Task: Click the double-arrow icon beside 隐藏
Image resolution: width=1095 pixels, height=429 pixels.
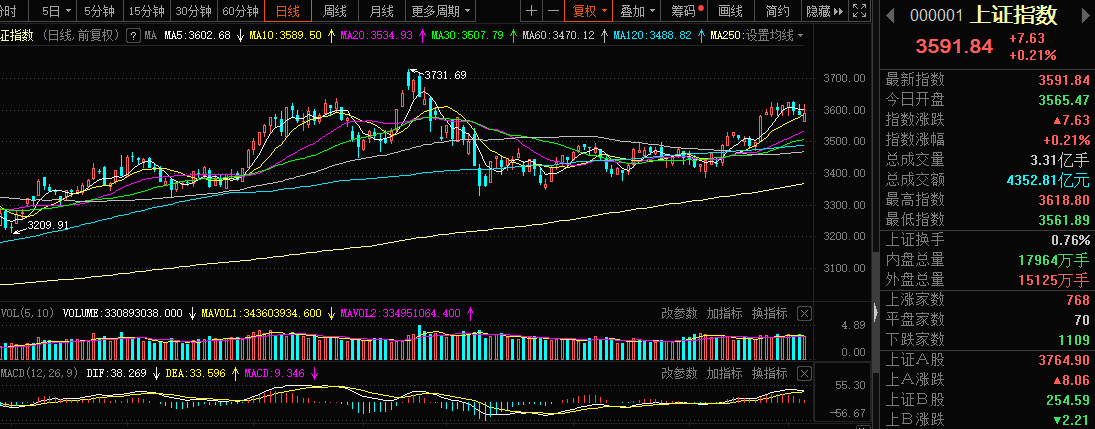Action: click(838, 12)
